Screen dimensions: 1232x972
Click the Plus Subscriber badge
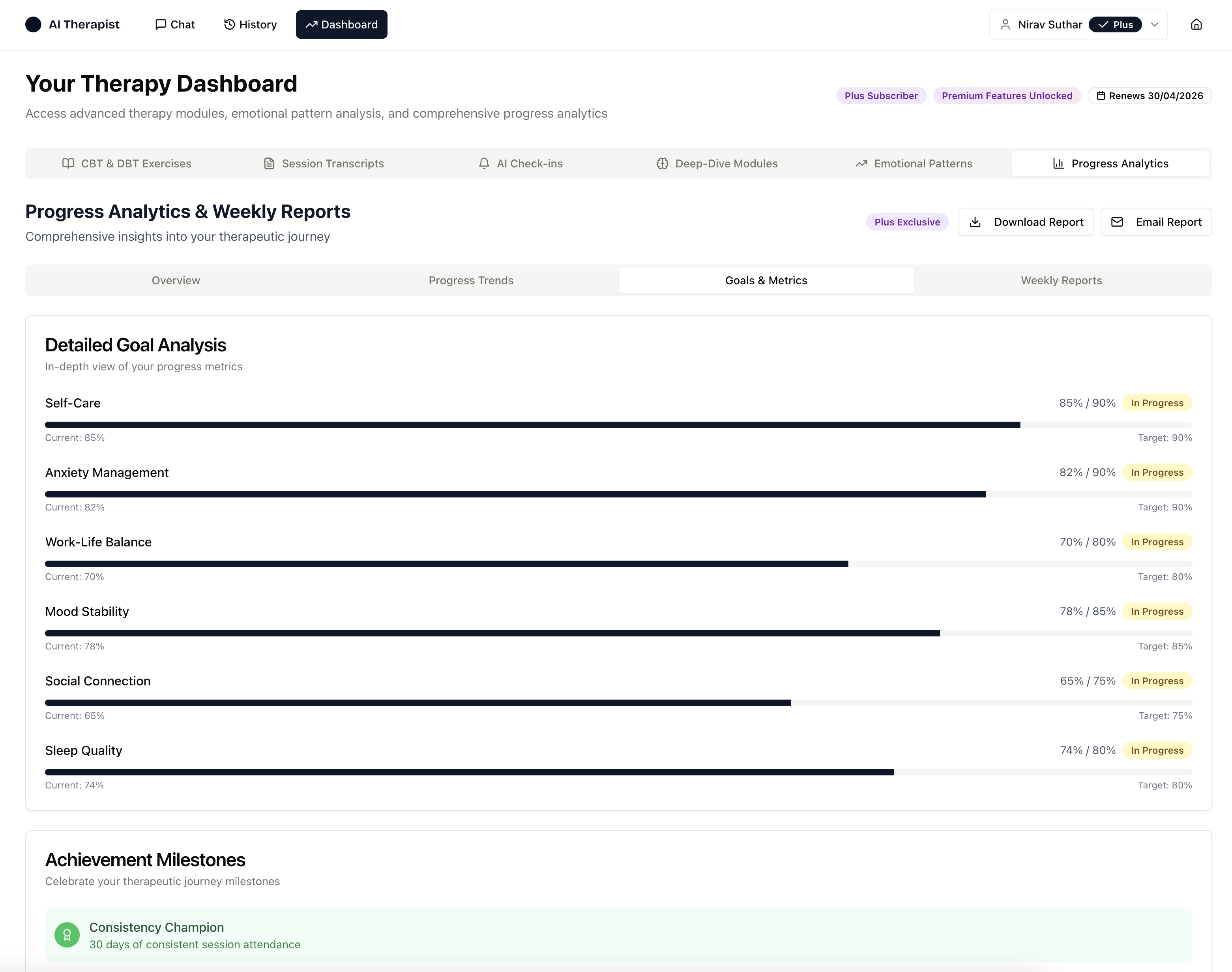880,96
